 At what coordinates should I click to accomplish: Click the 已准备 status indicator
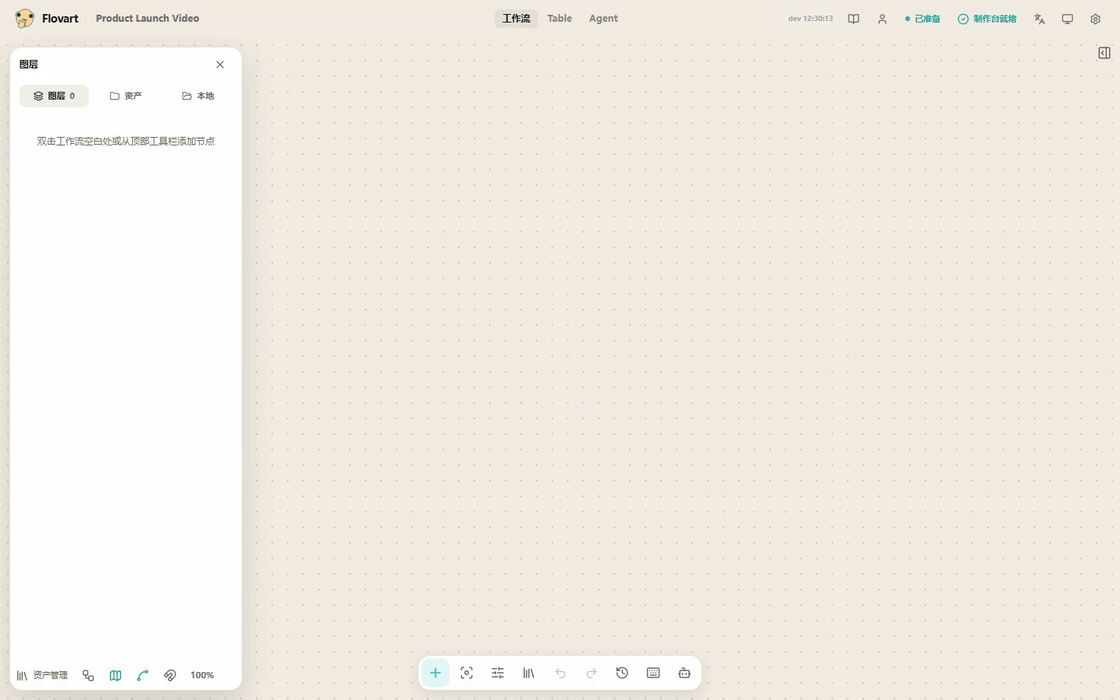tap(922, 19)
